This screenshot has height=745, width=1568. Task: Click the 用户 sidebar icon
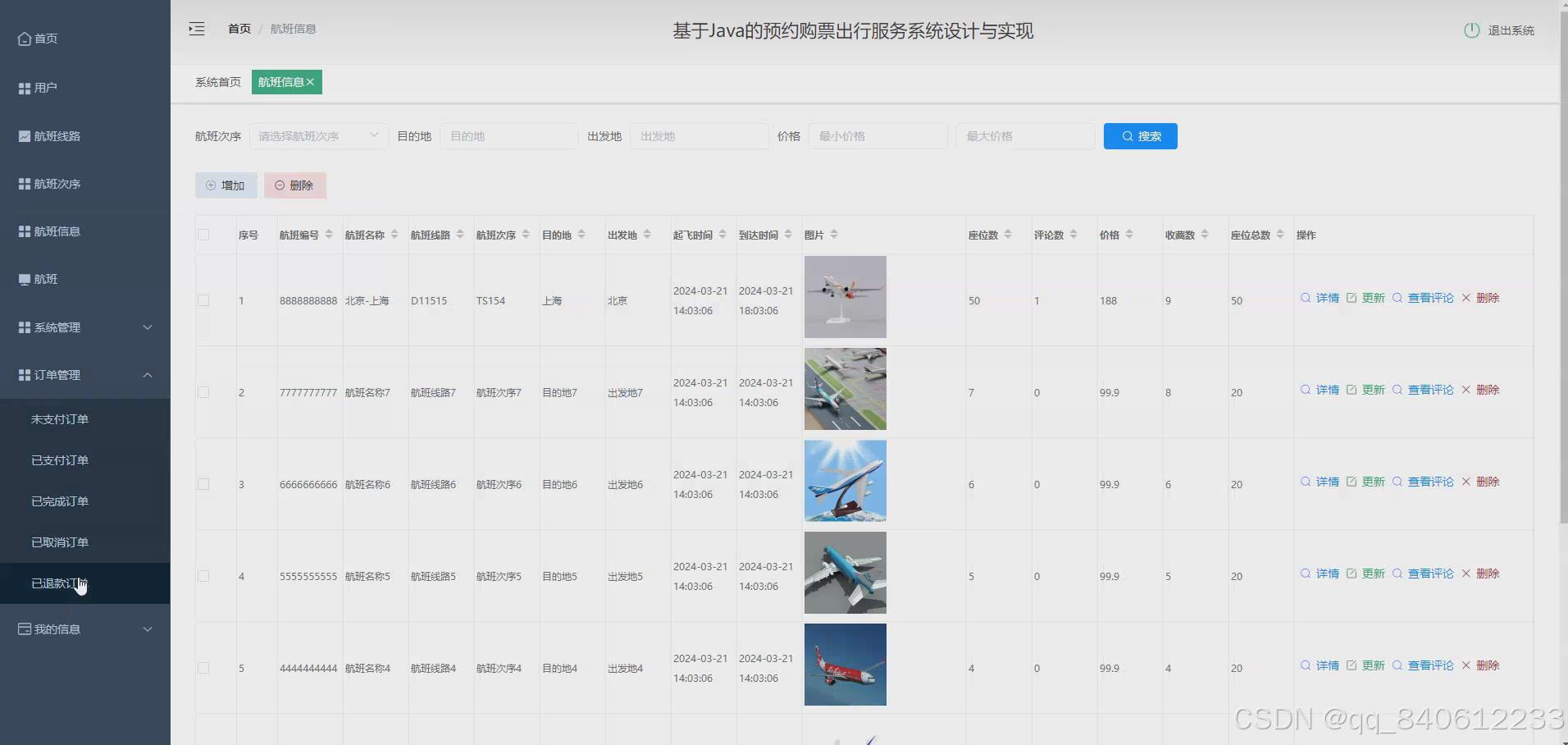pos(23,87)
